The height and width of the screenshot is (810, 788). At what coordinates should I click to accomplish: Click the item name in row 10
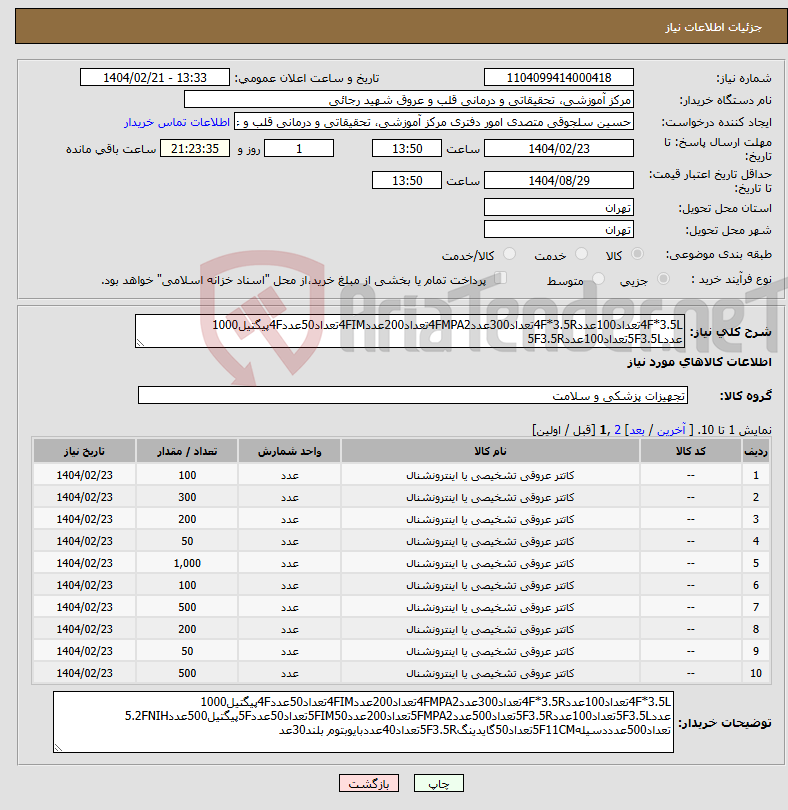click(490, 673)
